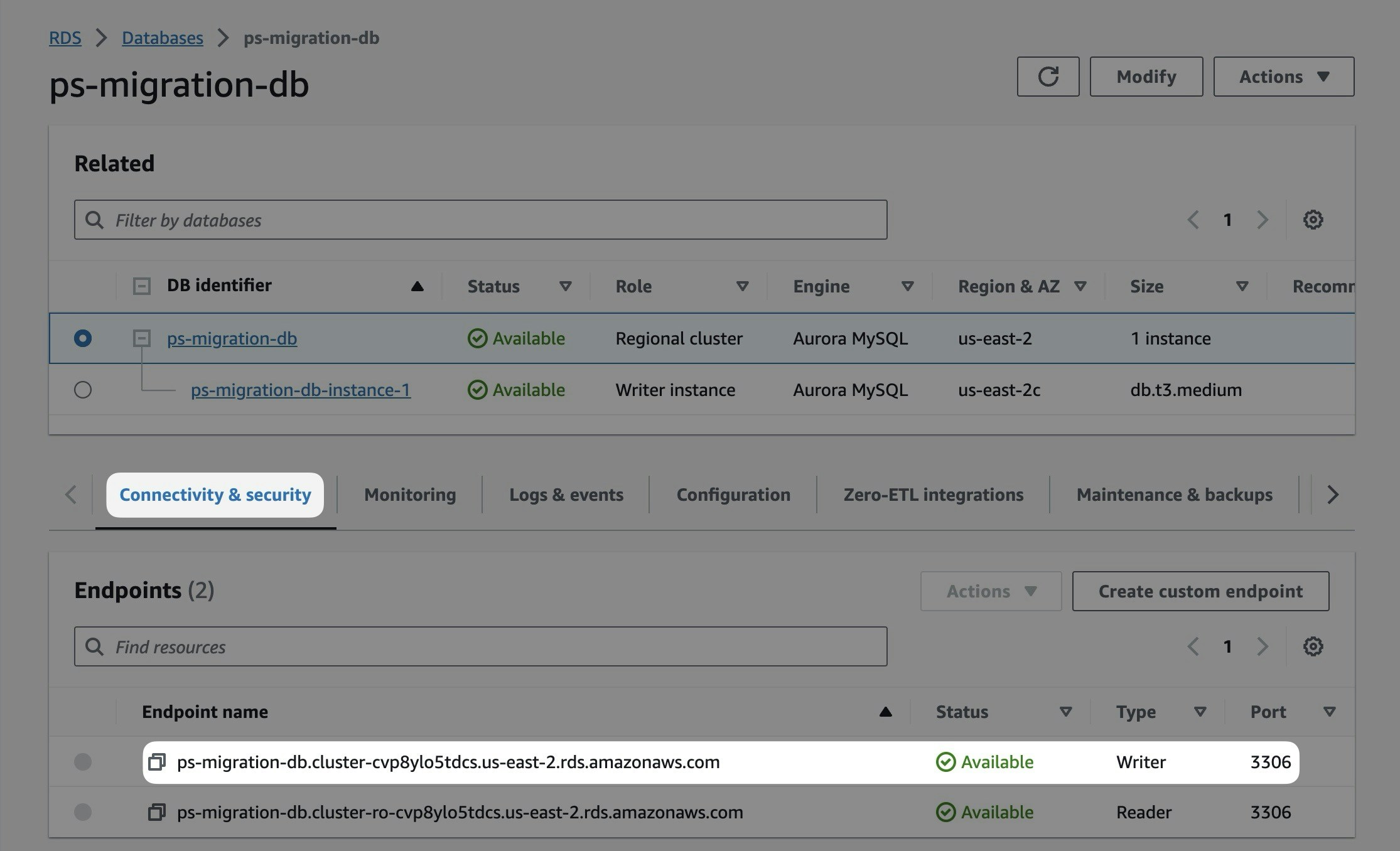Click the cluster-ro Reader endpoint name text

460,812
